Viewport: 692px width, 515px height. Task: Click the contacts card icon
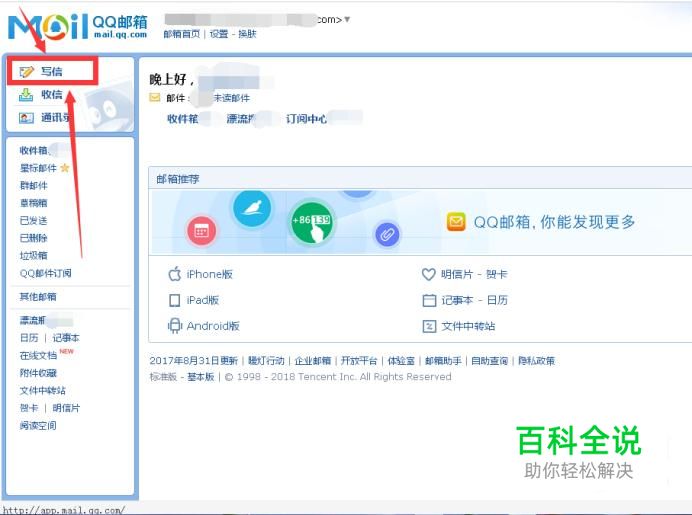26,118
